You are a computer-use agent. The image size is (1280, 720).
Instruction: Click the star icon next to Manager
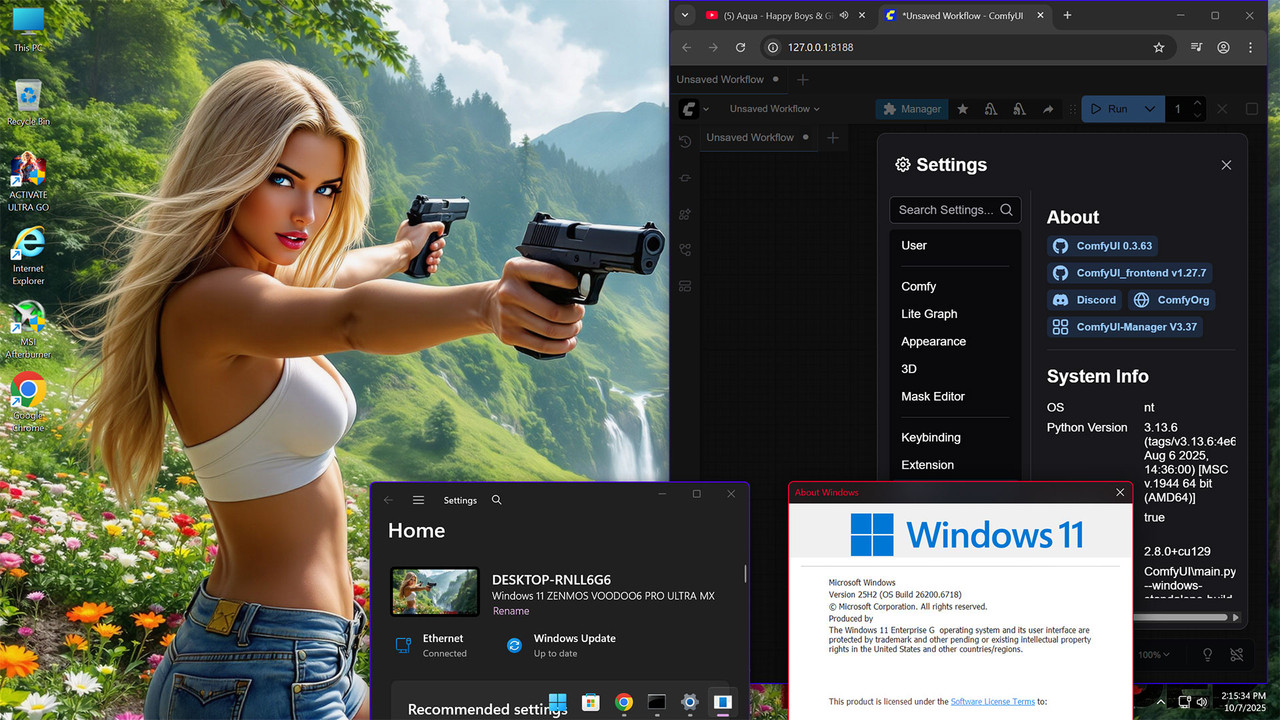pyautogui.click(x=963, y=109)
